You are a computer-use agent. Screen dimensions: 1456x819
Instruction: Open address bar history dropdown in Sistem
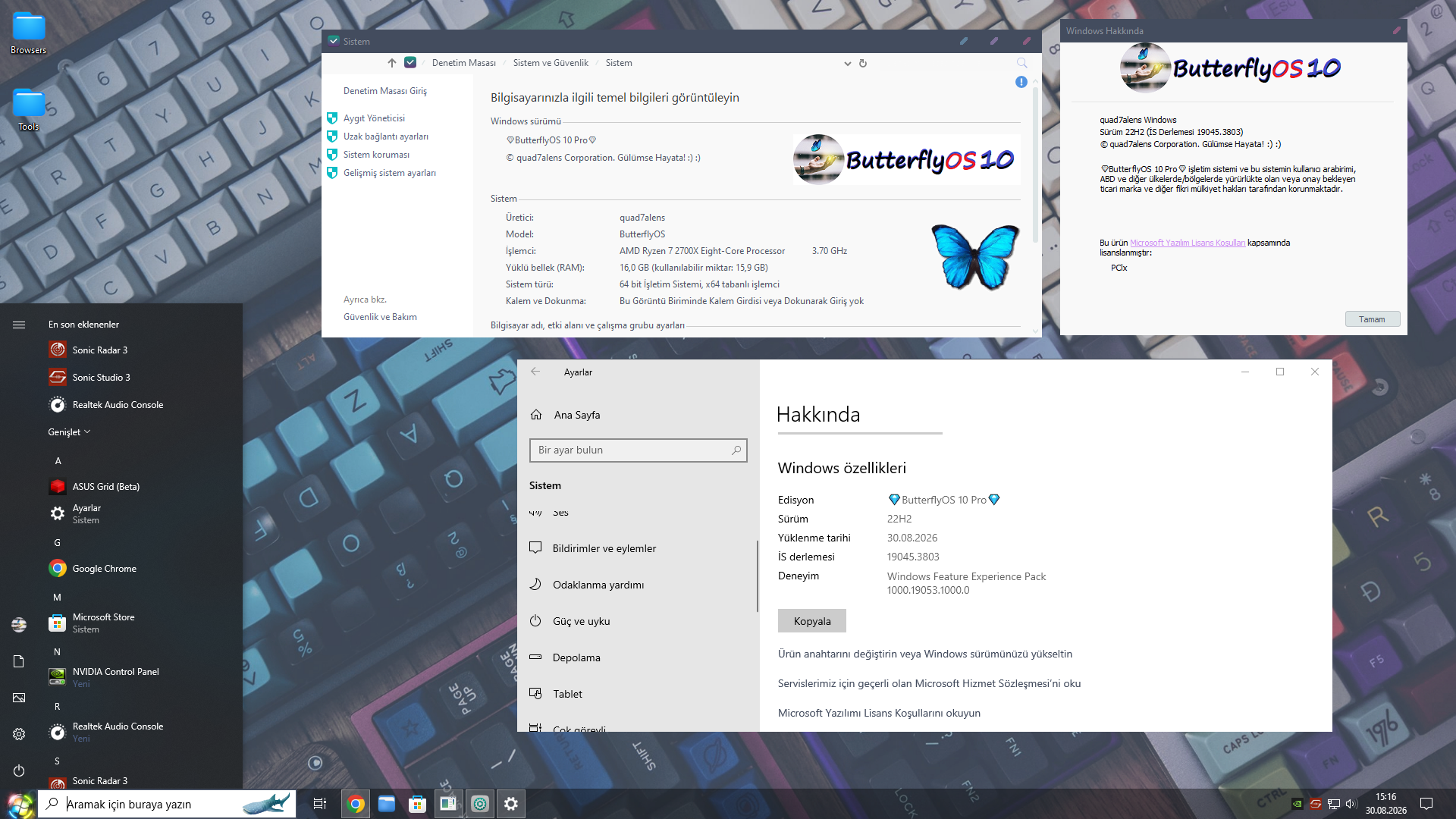[x=848, y=63]
